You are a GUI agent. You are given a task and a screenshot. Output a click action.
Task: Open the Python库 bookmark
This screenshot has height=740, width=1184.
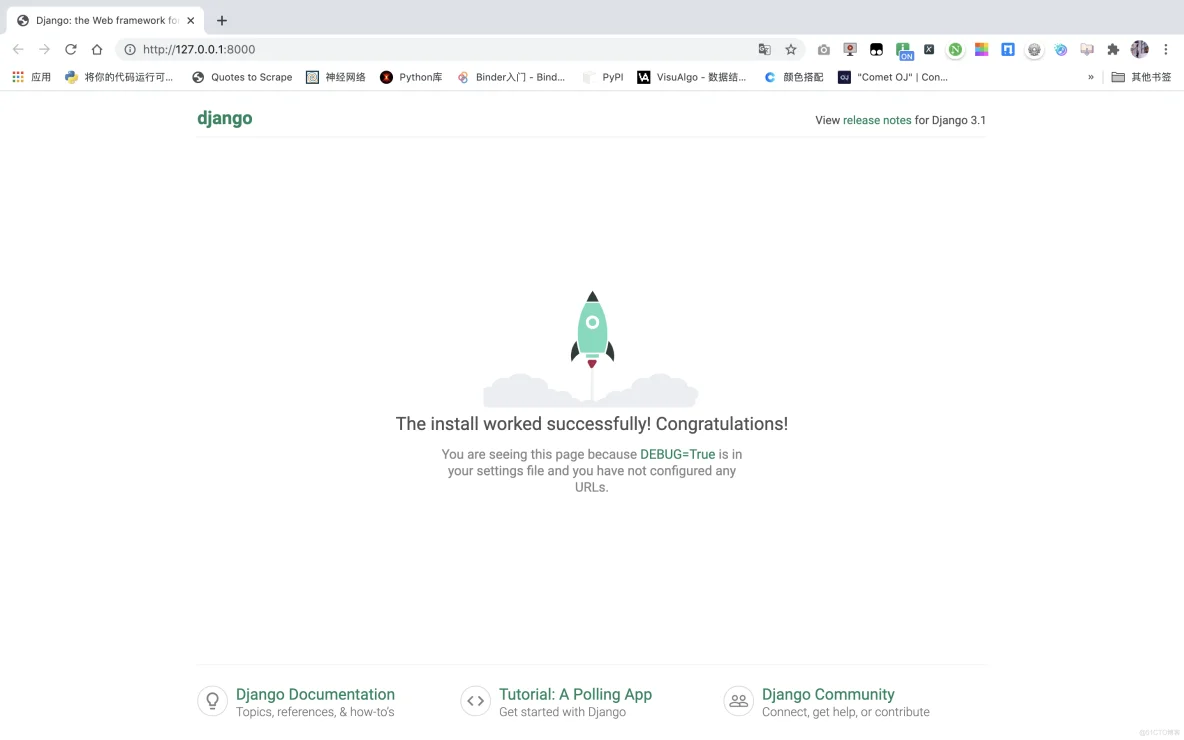point(412,77)
